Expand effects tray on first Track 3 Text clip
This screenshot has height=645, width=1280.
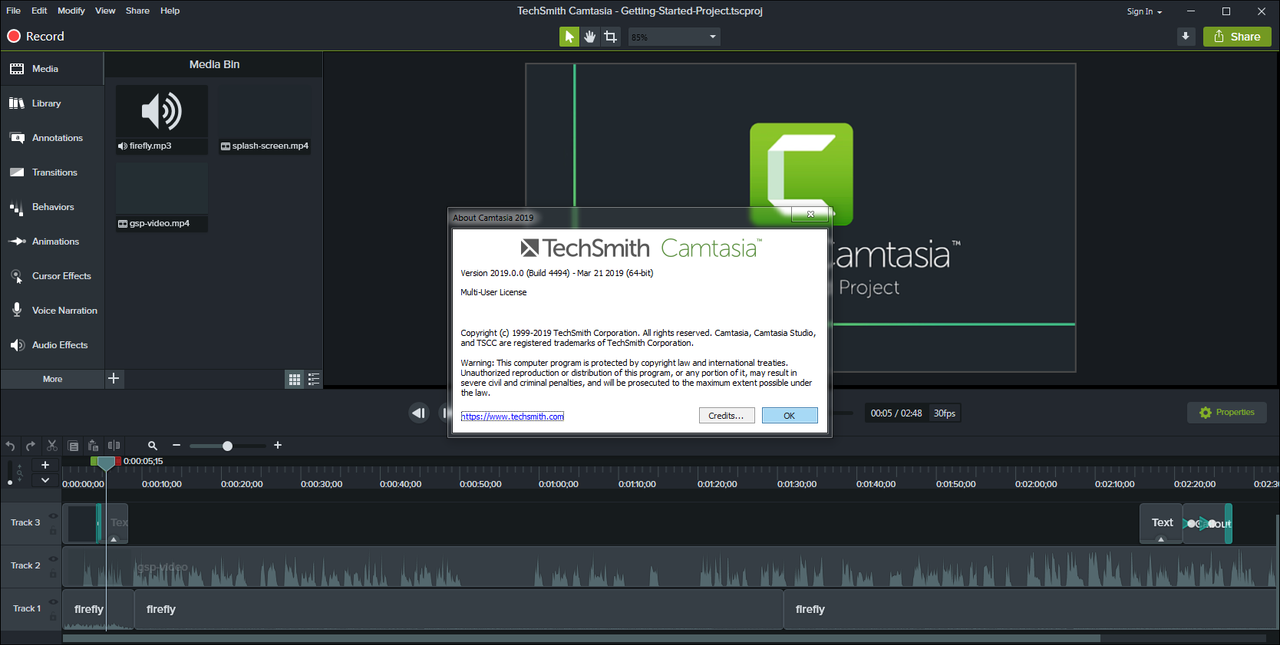coord(114,539)
